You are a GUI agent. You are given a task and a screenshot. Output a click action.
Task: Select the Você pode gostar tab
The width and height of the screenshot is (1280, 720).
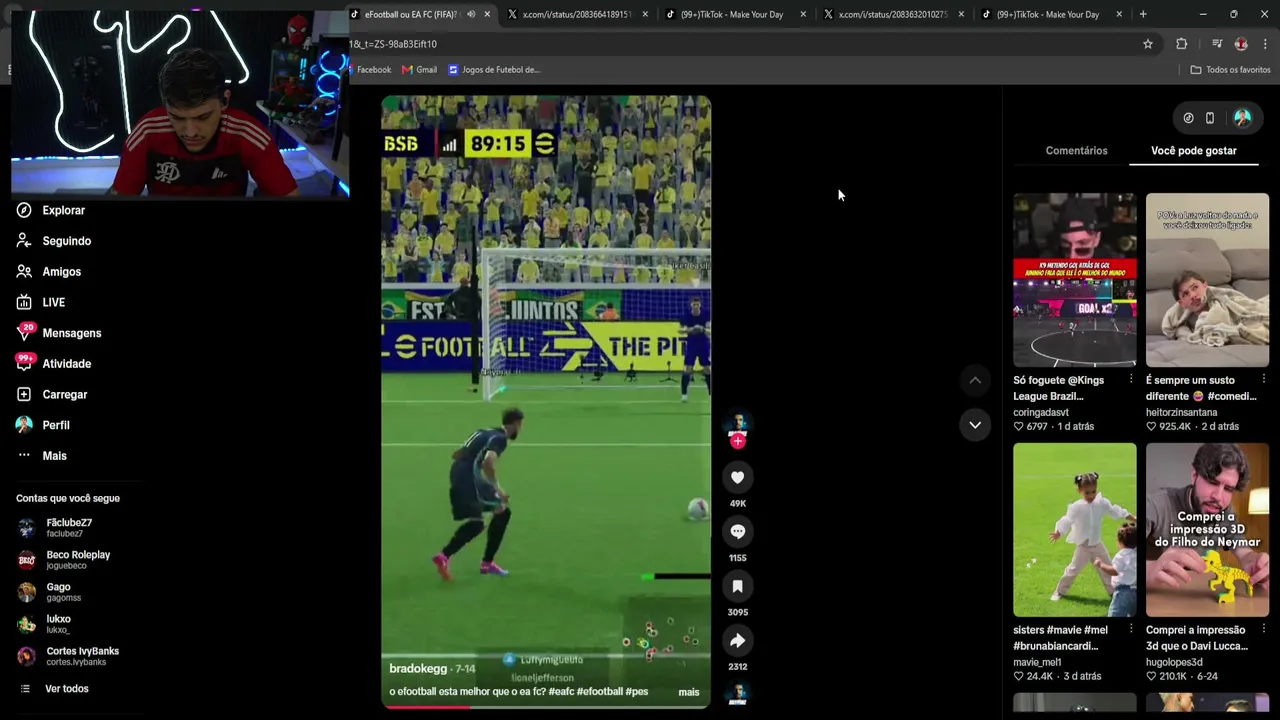click(1194, 151)
